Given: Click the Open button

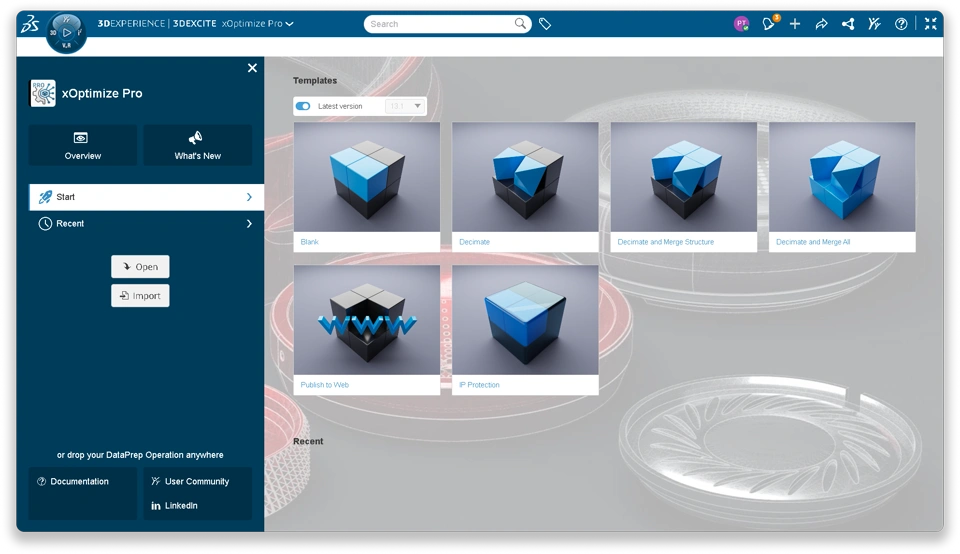Looking at the screenshot, I should 140,267.
